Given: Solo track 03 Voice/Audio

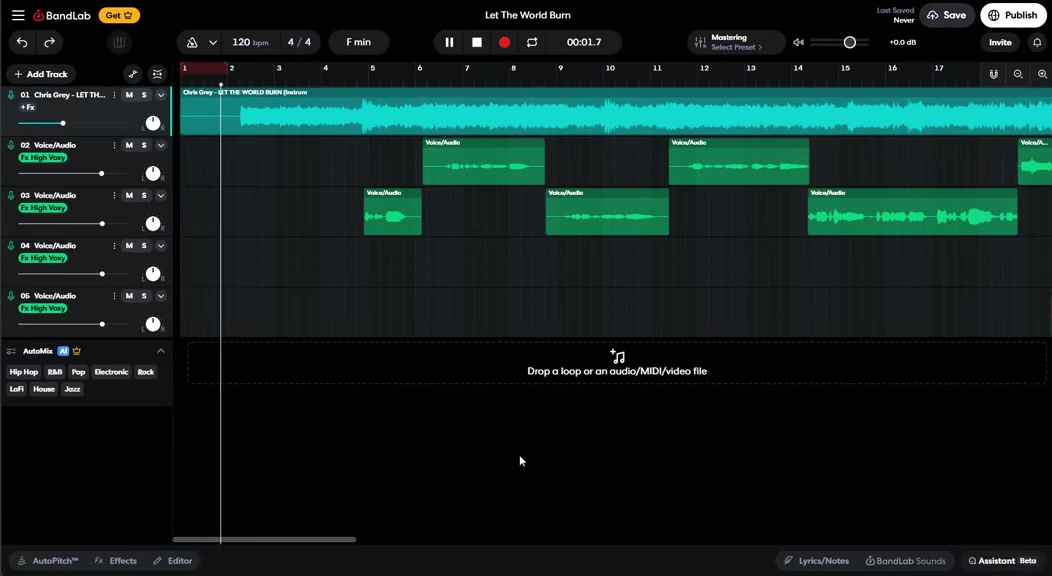Looking at the screenshot, I should click(144, 195).
